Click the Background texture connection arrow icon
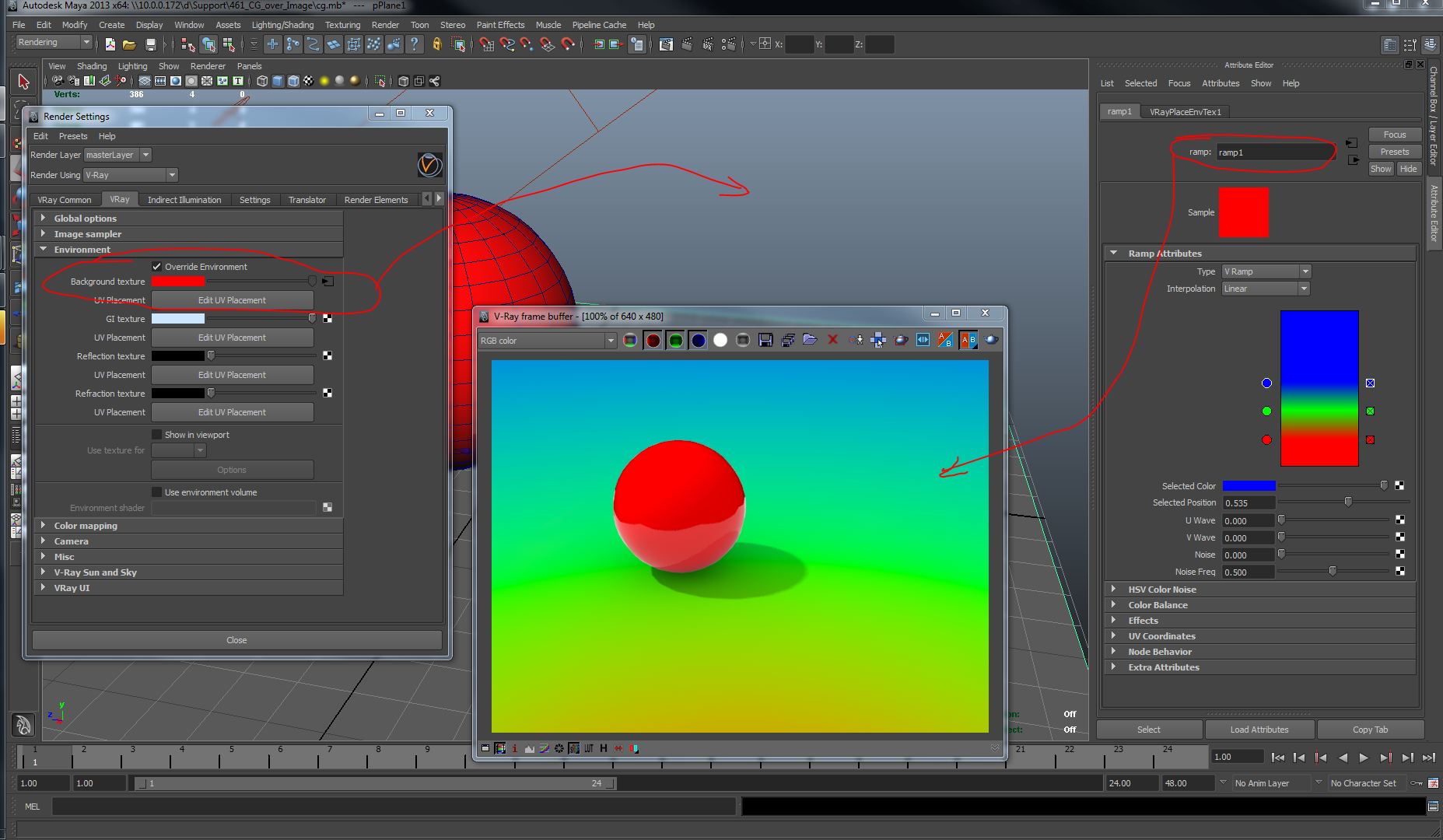 coord(327,282)
